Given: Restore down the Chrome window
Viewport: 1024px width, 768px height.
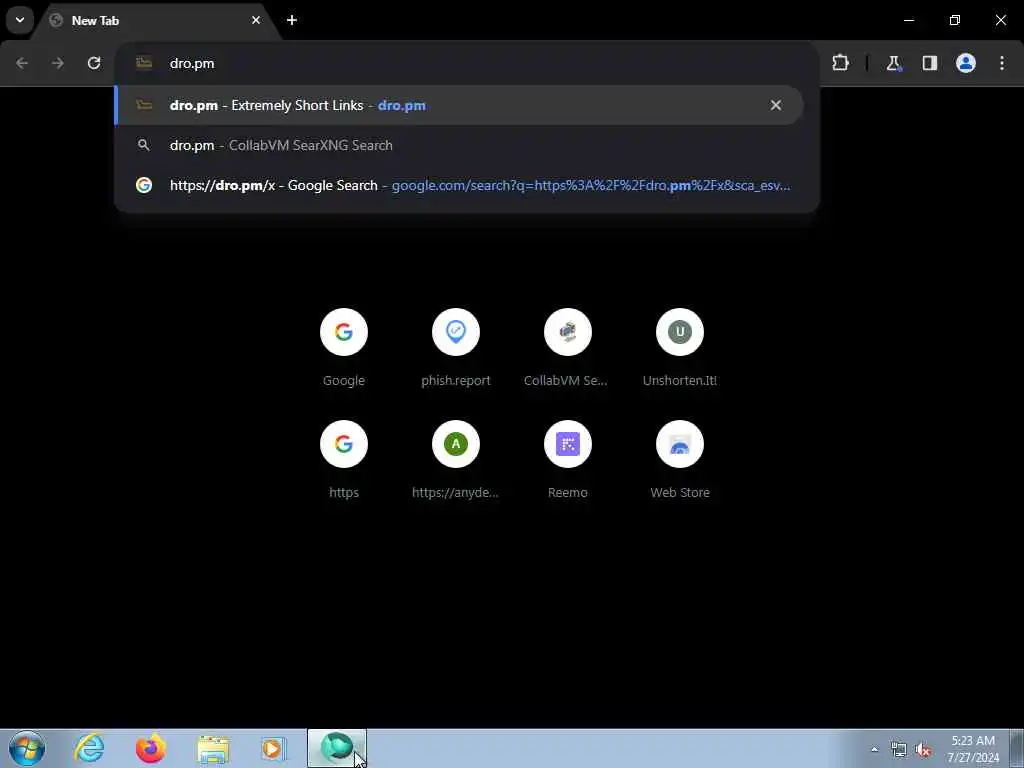Looking at the screenshot, I should (x=955, y=20).
